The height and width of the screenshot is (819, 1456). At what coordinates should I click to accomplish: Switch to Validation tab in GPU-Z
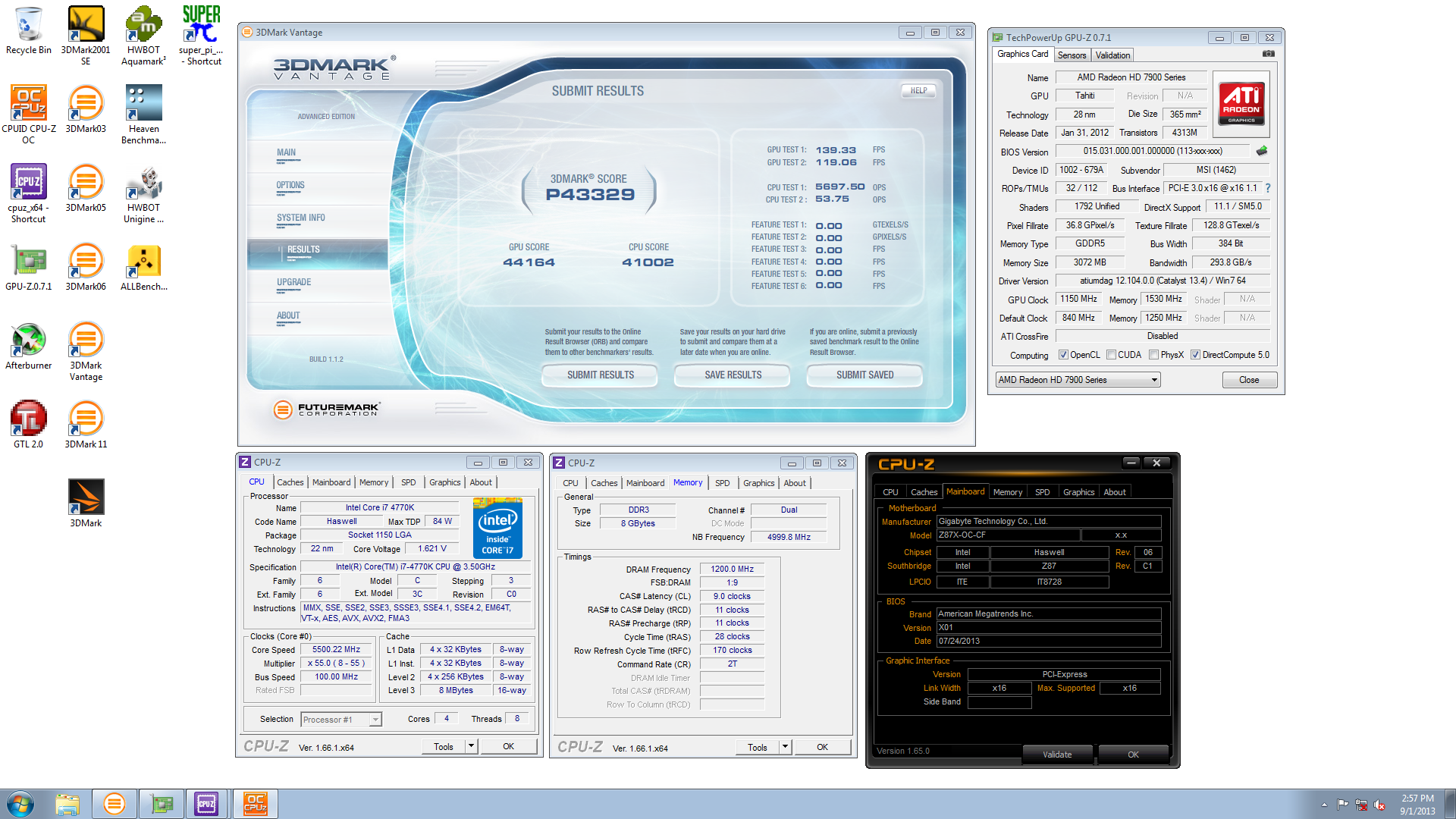(x=1112, y=55)
